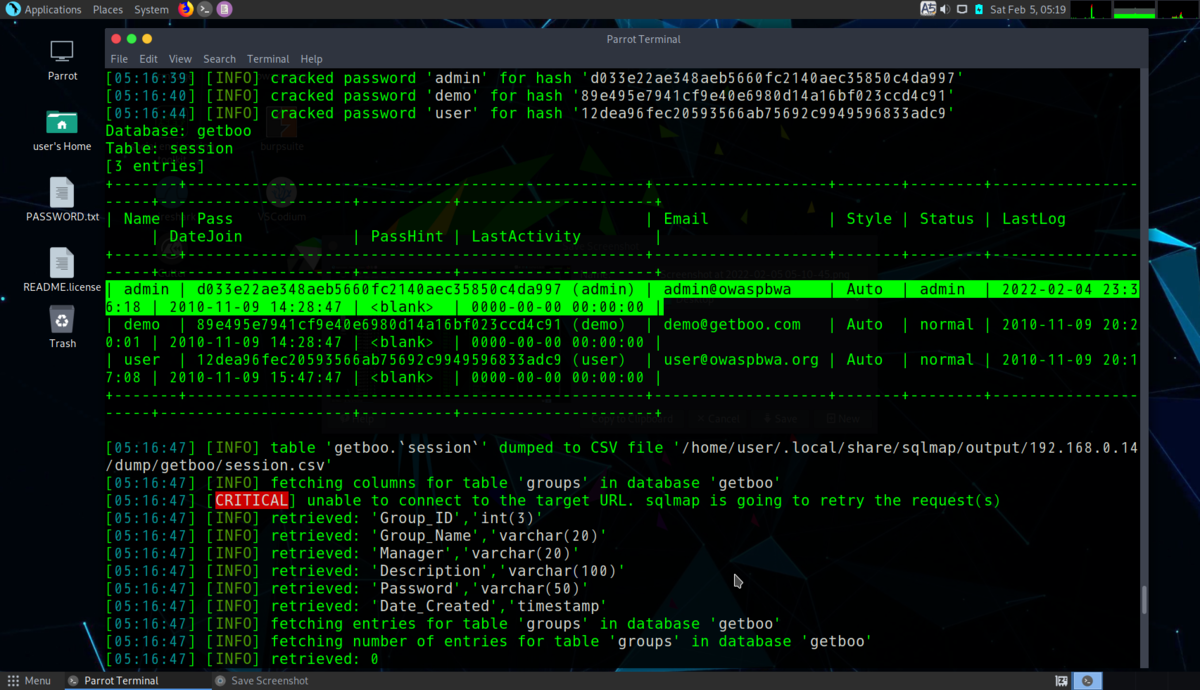Check the battery status icon
The image size is (1200, 690).
point(980,9)
